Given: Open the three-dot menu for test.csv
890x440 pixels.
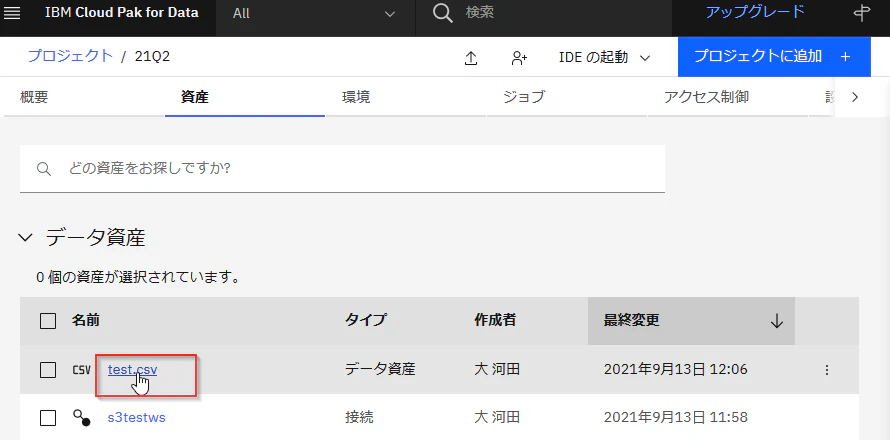Looking at the screenshot, I should point(826,370).
